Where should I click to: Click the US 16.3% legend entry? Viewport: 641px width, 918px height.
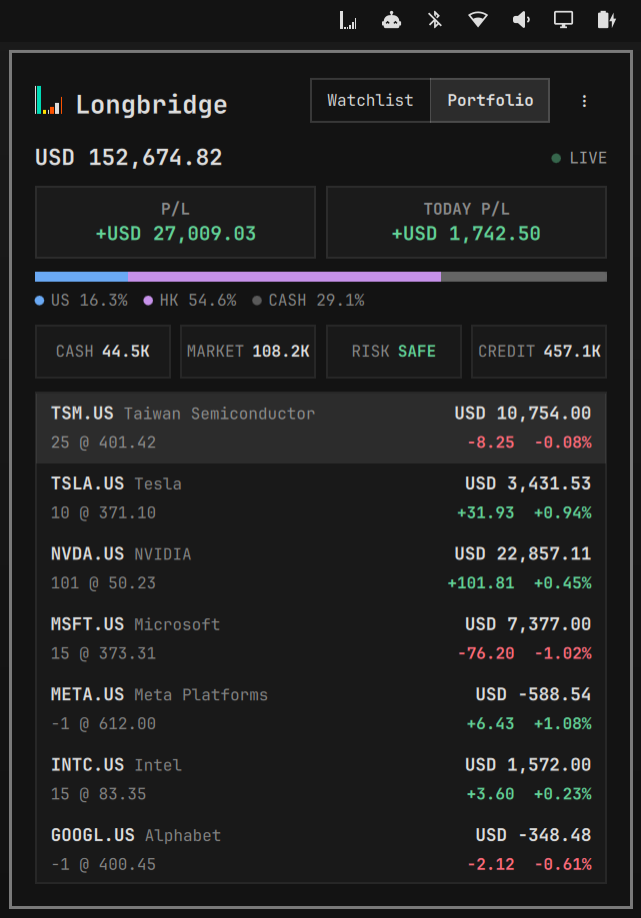[x=81, y=300]
